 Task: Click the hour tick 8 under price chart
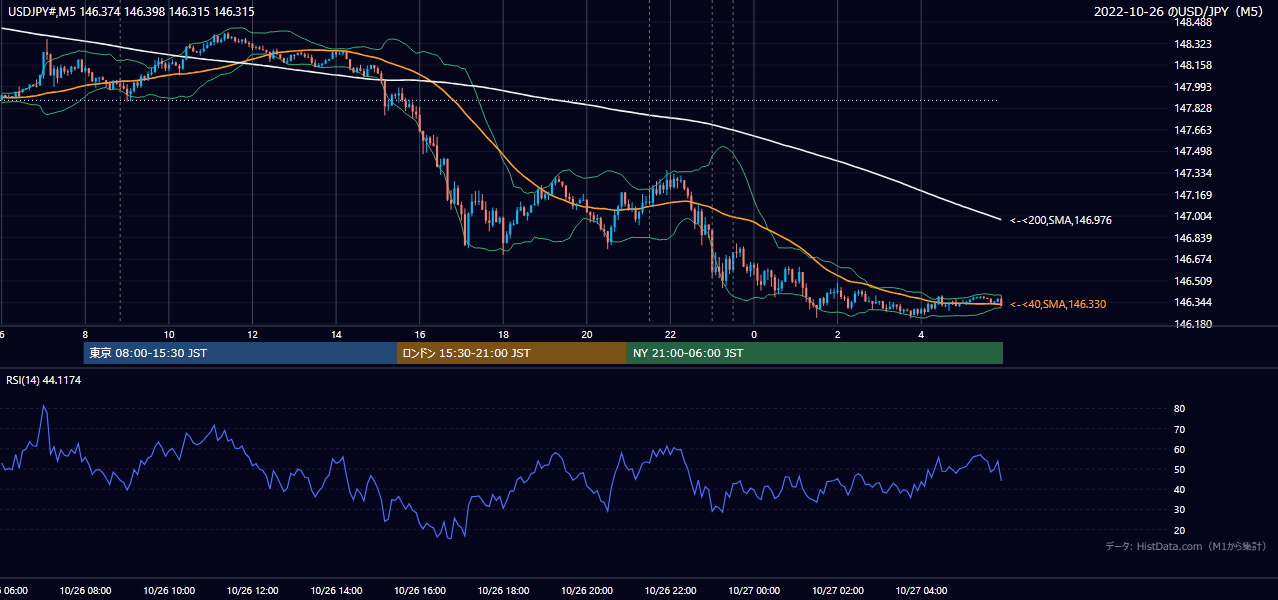85,334
